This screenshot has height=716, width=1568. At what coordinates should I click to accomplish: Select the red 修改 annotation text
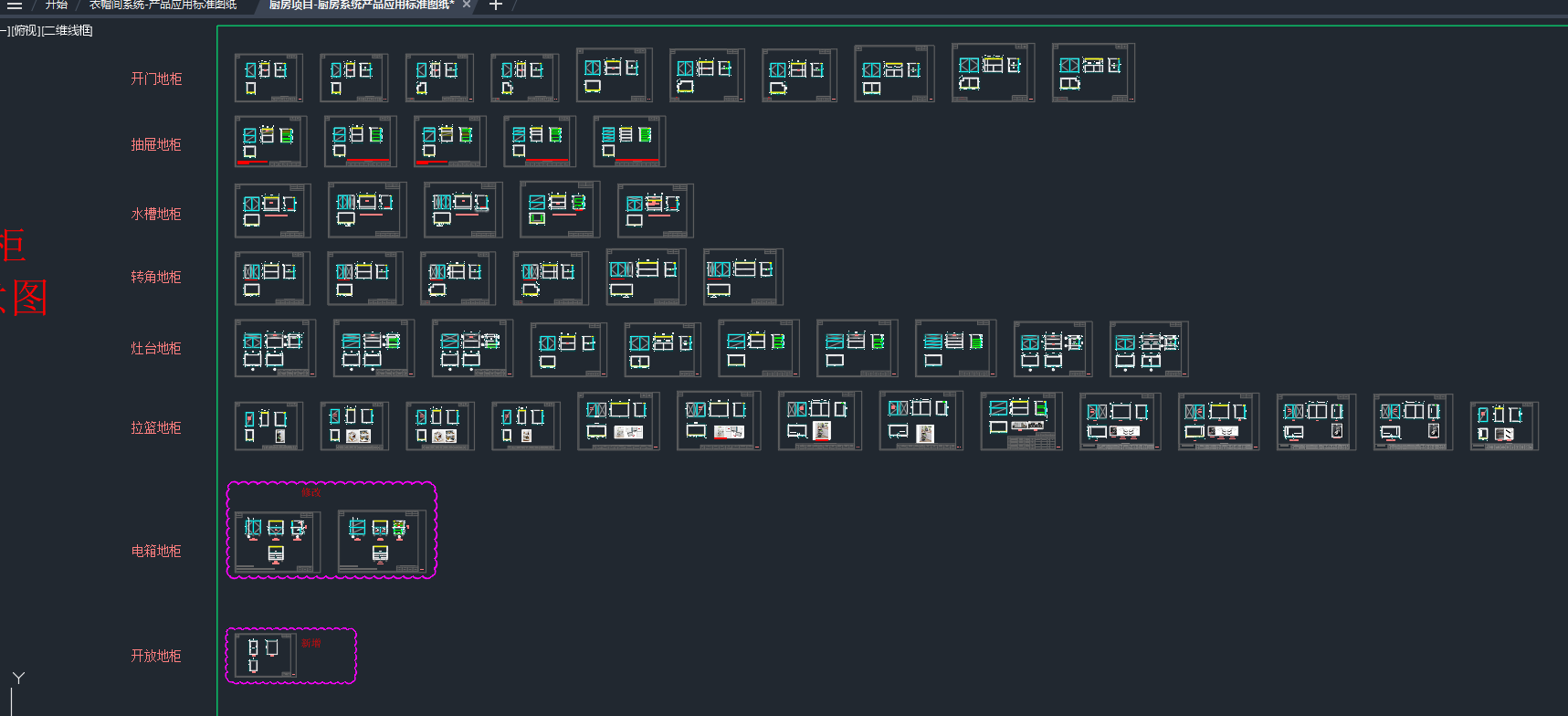tap(311, 492)
